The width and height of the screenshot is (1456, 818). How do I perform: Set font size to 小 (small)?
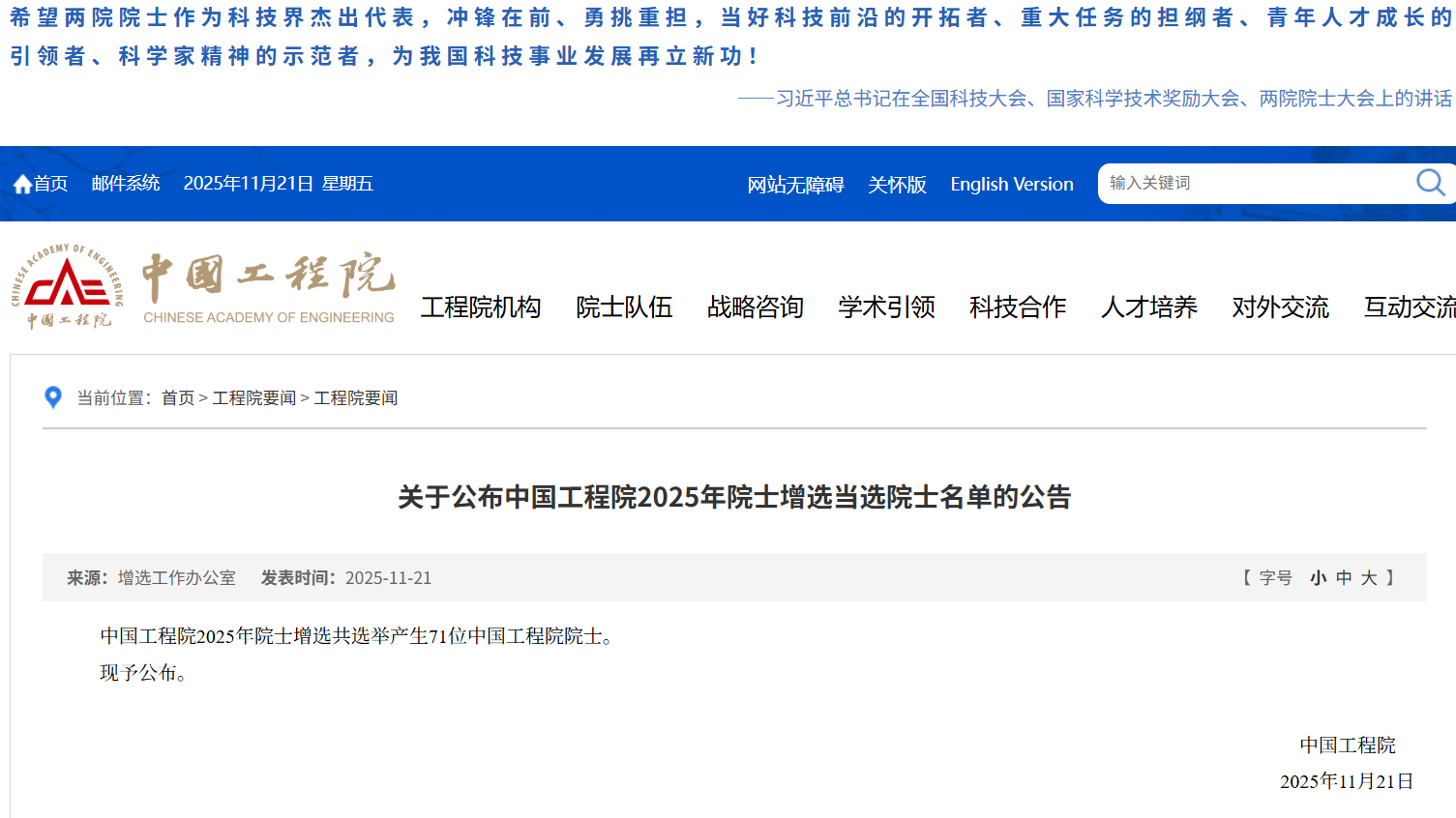click(x=1317, y=577)
